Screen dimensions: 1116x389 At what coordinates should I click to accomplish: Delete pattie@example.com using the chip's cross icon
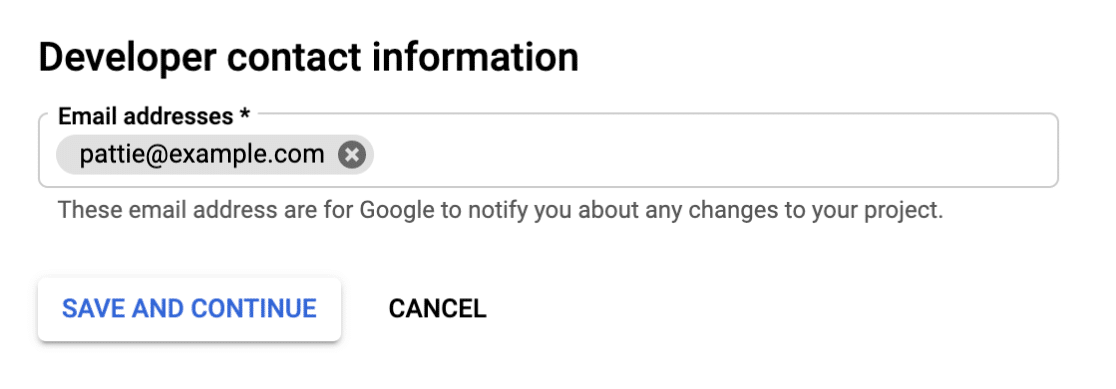352,154
